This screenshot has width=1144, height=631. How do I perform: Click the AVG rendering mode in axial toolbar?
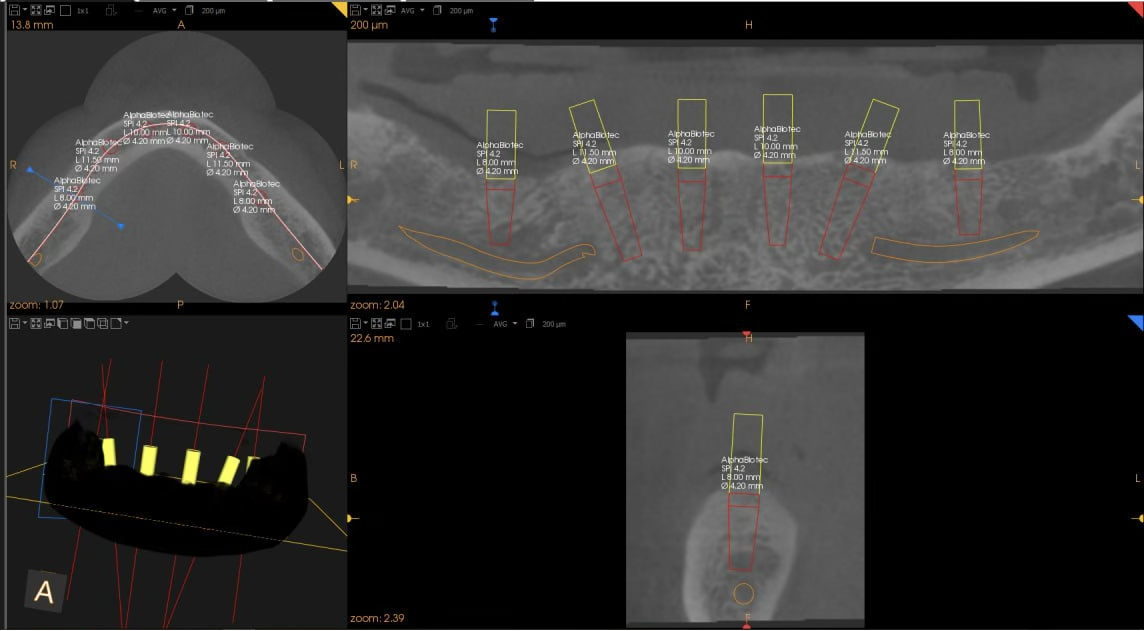coord(159,11)
